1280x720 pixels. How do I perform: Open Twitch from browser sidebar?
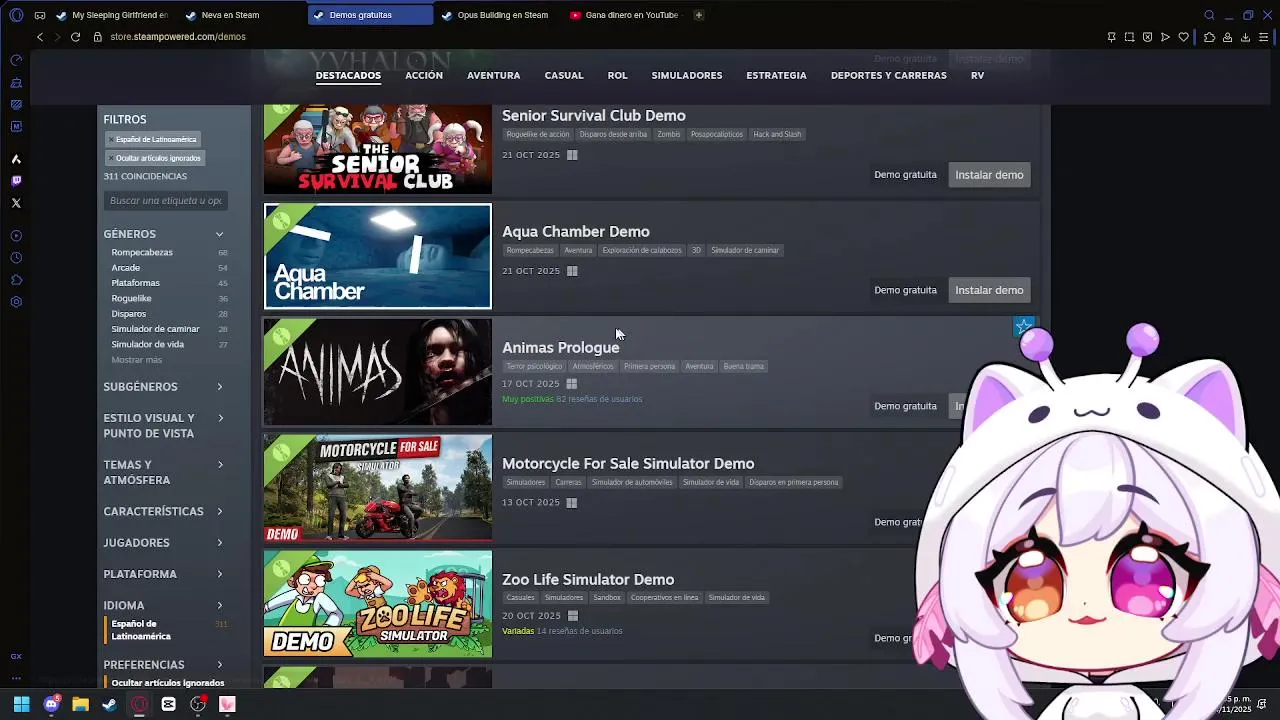(x=16, y=181)
